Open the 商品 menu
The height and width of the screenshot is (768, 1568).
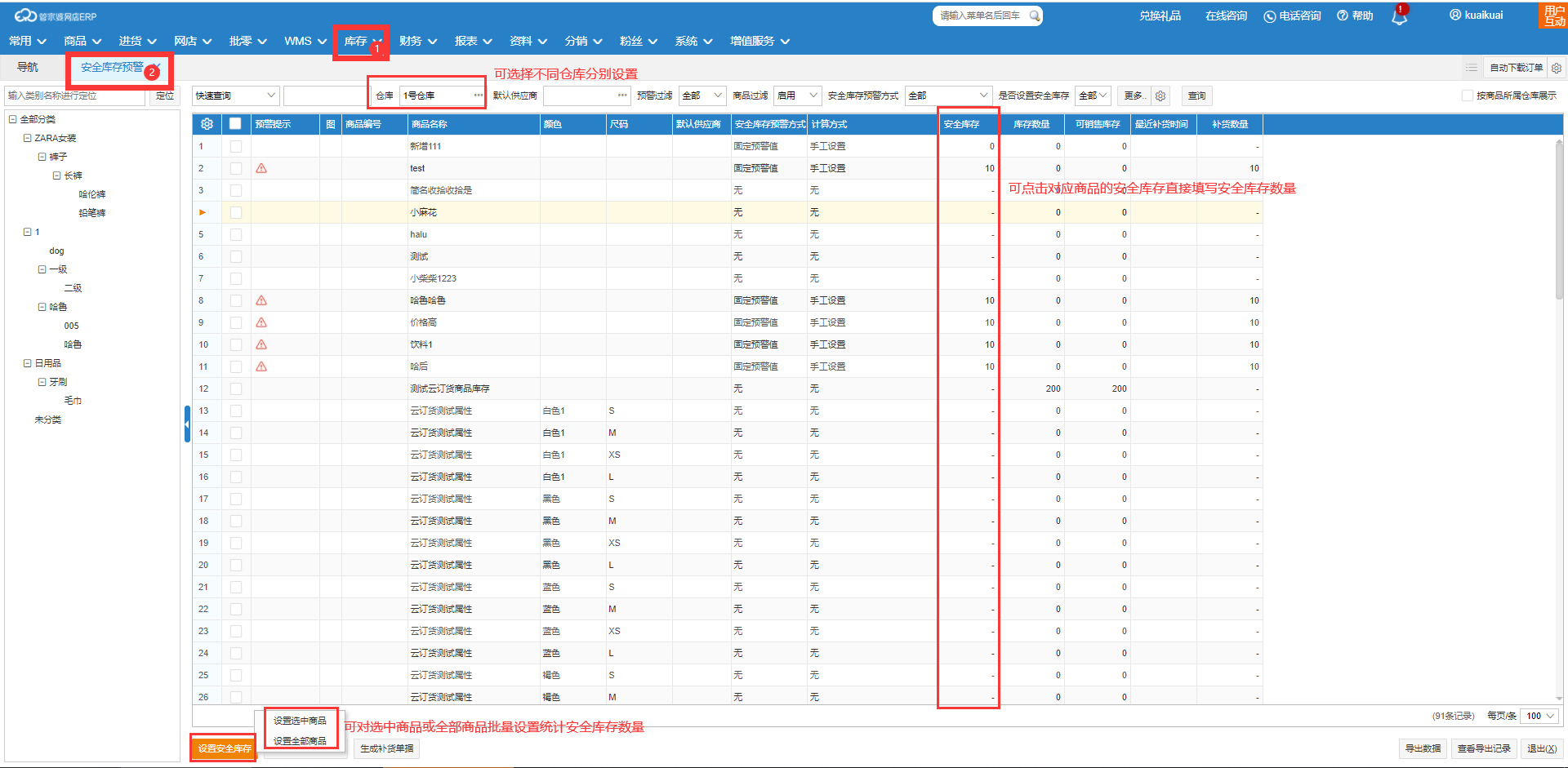click(x=82, y=41)
